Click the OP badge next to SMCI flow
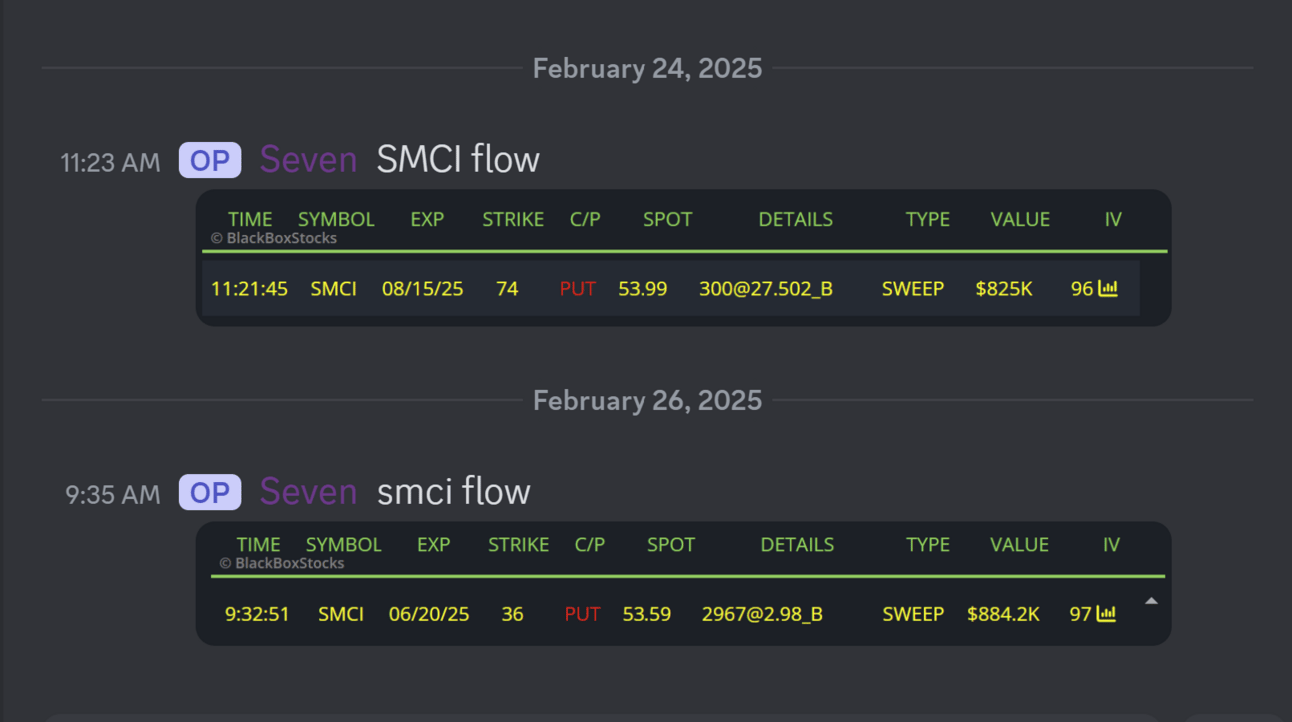This screenshot has width=1292, height=722. pyautogui.click(x=210, y=160)
